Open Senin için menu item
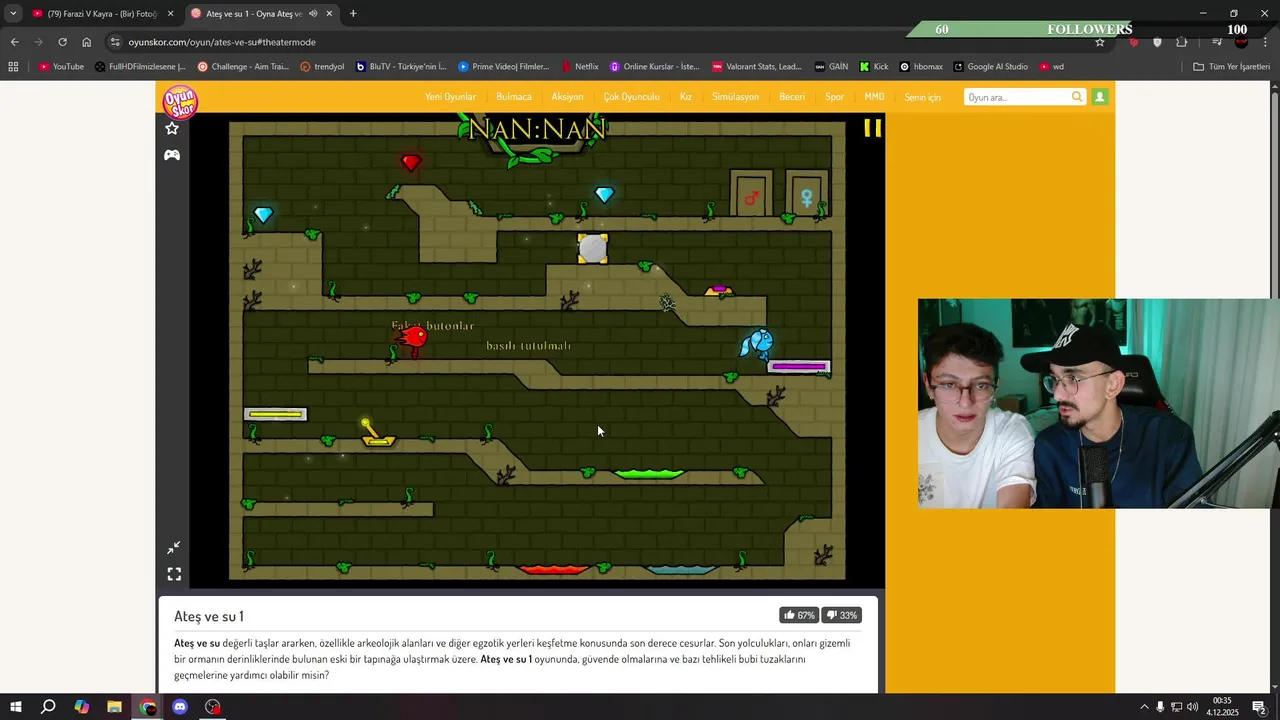The width and height of the screenshot is (1280, 720). (x=922, y=97)
